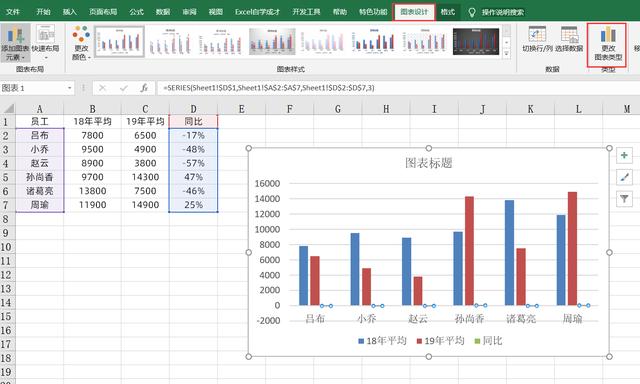
Task: Switch to the Formulas tab
Action: coord(136,12)
